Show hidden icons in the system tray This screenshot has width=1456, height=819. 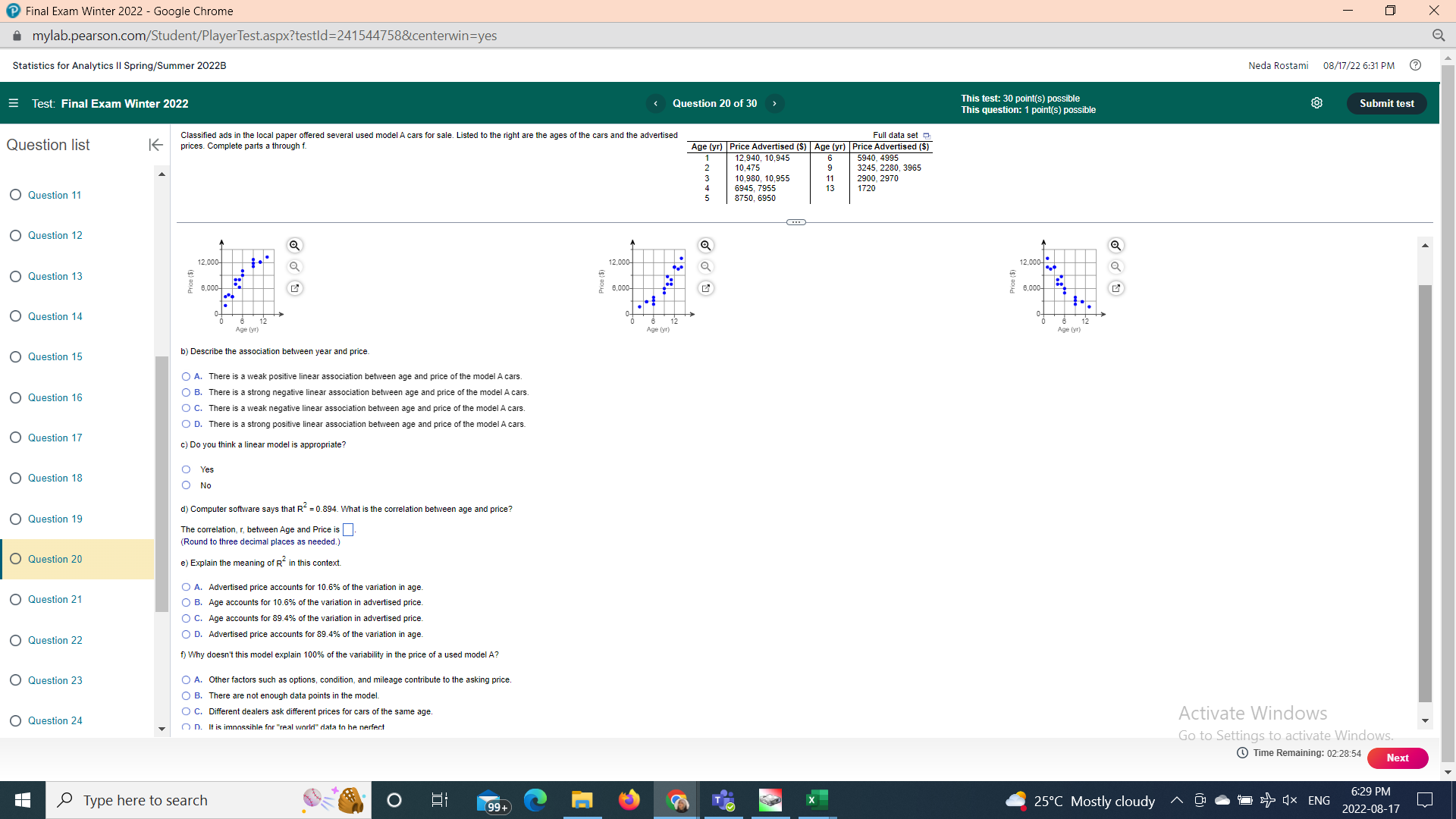tap(1177, 799)
